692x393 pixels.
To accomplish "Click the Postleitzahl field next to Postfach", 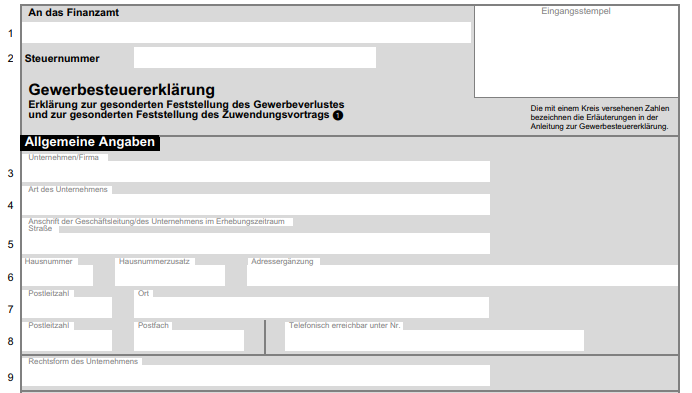I will (x=67, y=340).
